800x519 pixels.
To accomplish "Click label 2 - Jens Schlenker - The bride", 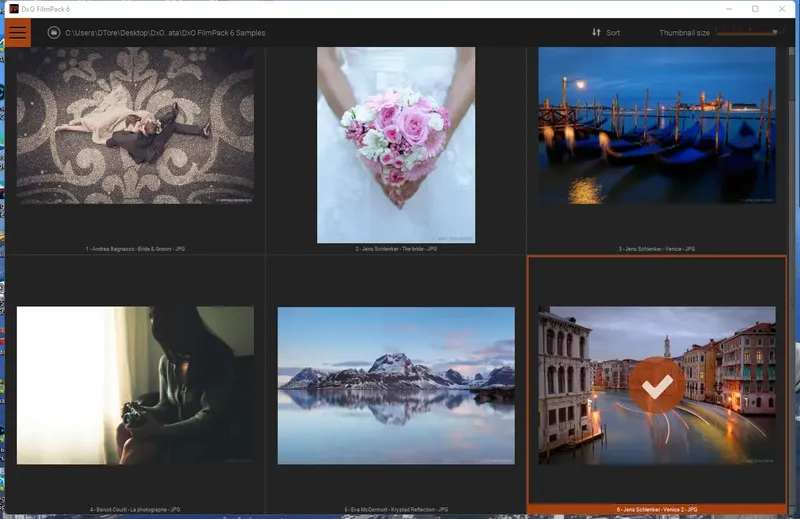I will pos(396,249).
